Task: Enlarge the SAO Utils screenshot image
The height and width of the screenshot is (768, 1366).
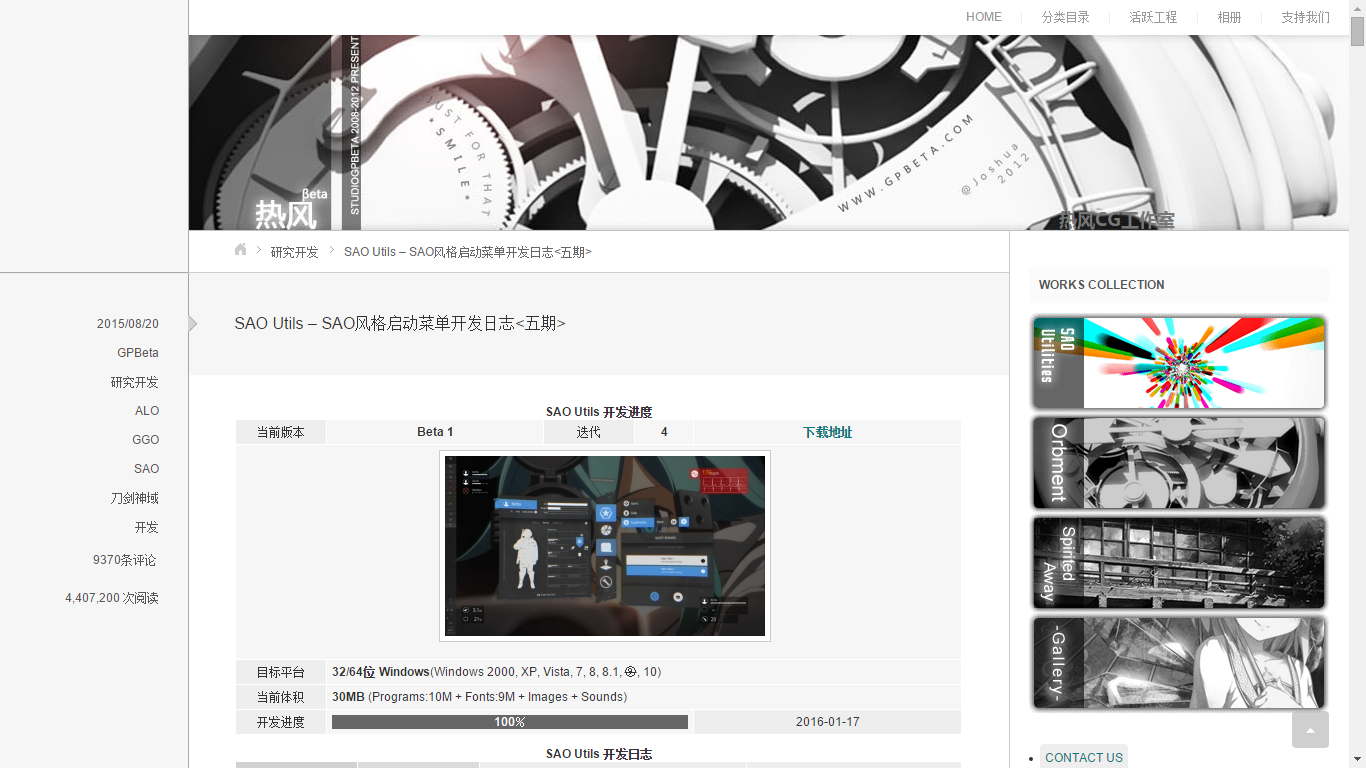Action: (x=605, y=546)
